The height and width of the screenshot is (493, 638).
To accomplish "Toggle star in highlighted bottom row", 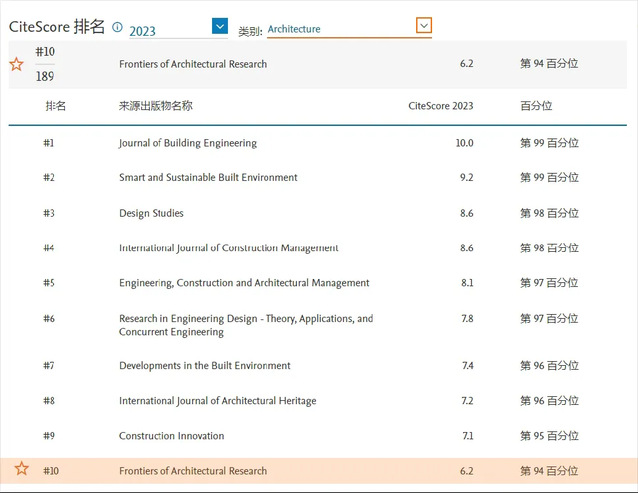I will point(21,469).
